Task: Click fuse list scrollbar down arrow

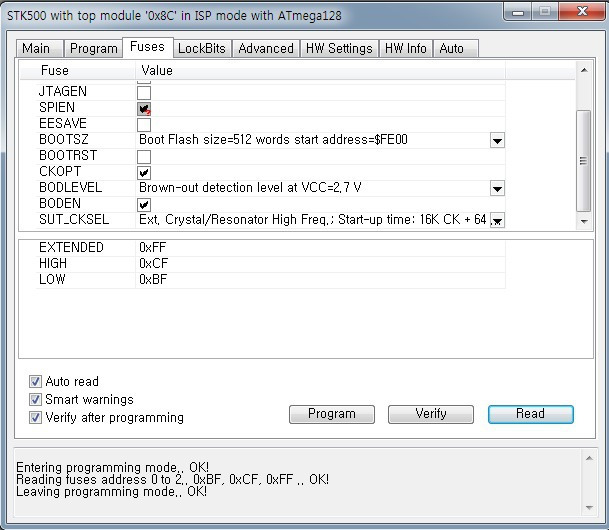Action: click(x=584, y=221)
